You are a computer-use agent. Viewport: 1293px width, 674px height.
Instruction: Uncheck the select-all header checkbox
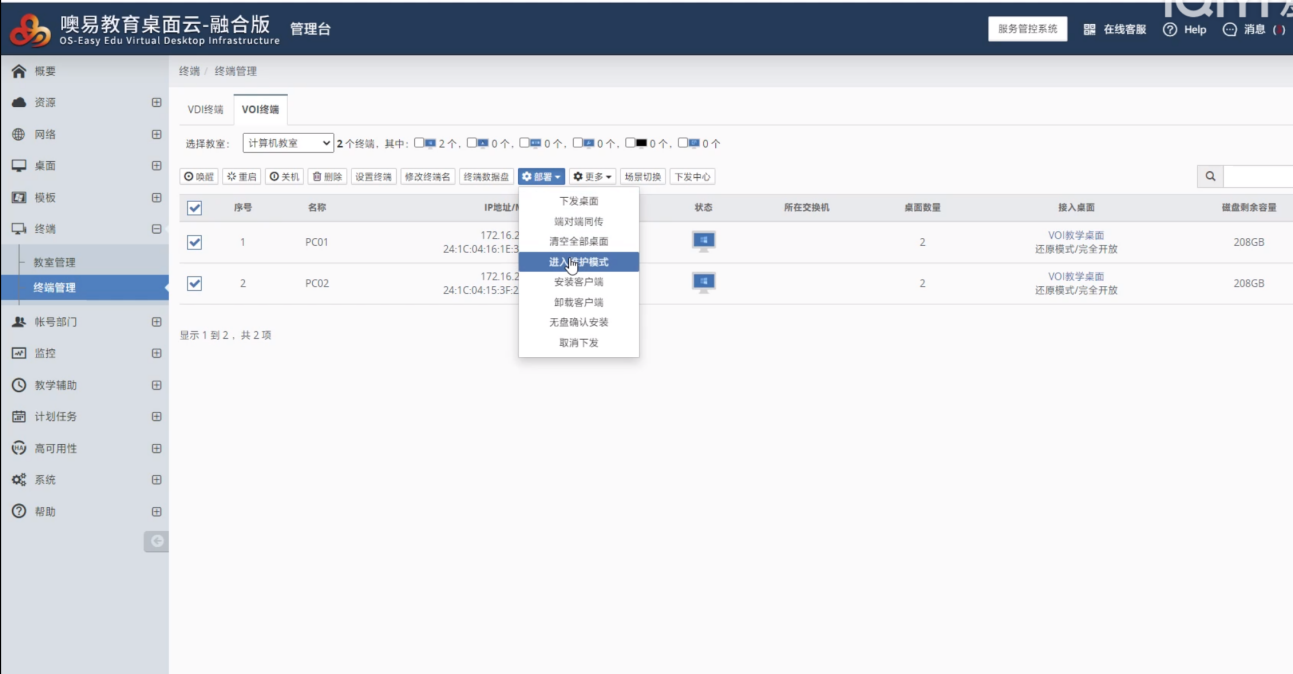(195, 208)
